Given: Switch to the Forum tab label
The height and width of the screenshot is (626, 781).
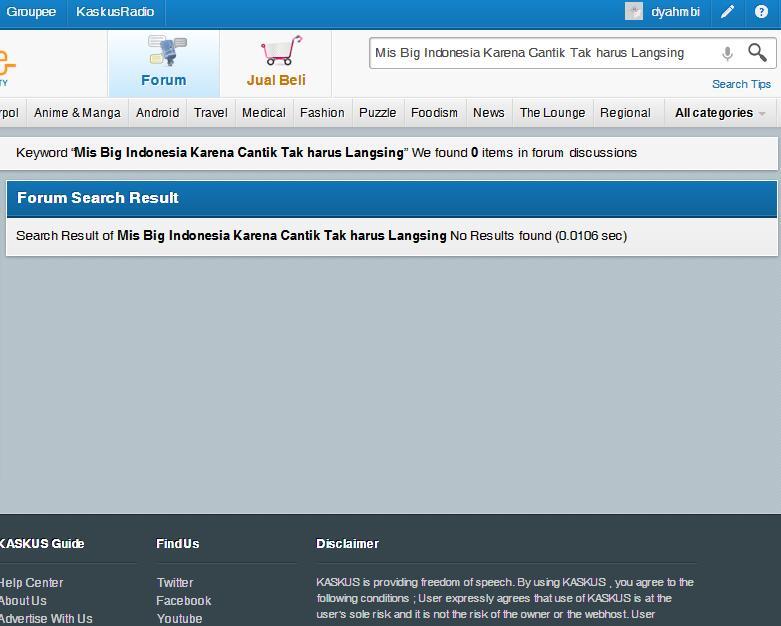Looking at the screenshot, I should pyautogui.click(x=163, y=80).
